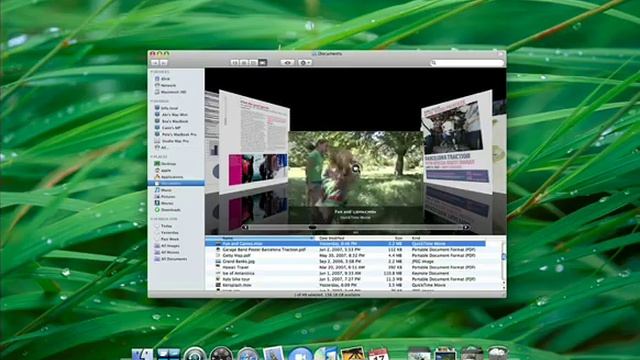This screenshot has height=360, width=640.
Task: Connect to Studio Mac Pro
Action: click(x=172, y=141)
